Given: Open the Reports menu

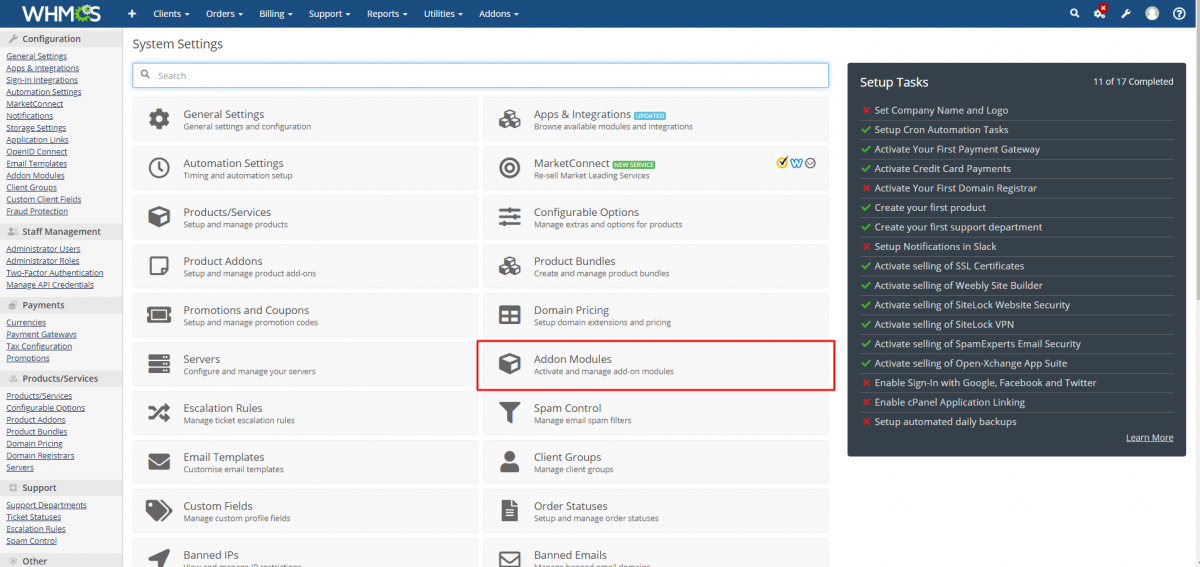Looking at the screenshot, I should click(387, 14).
